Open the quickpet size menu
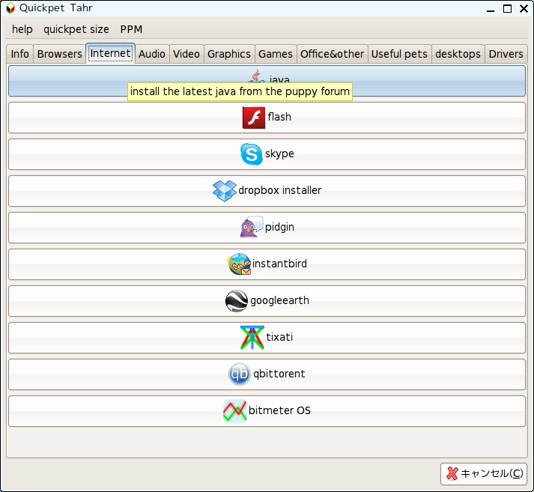Screen dimensions: 534x492 coord(76,29)
